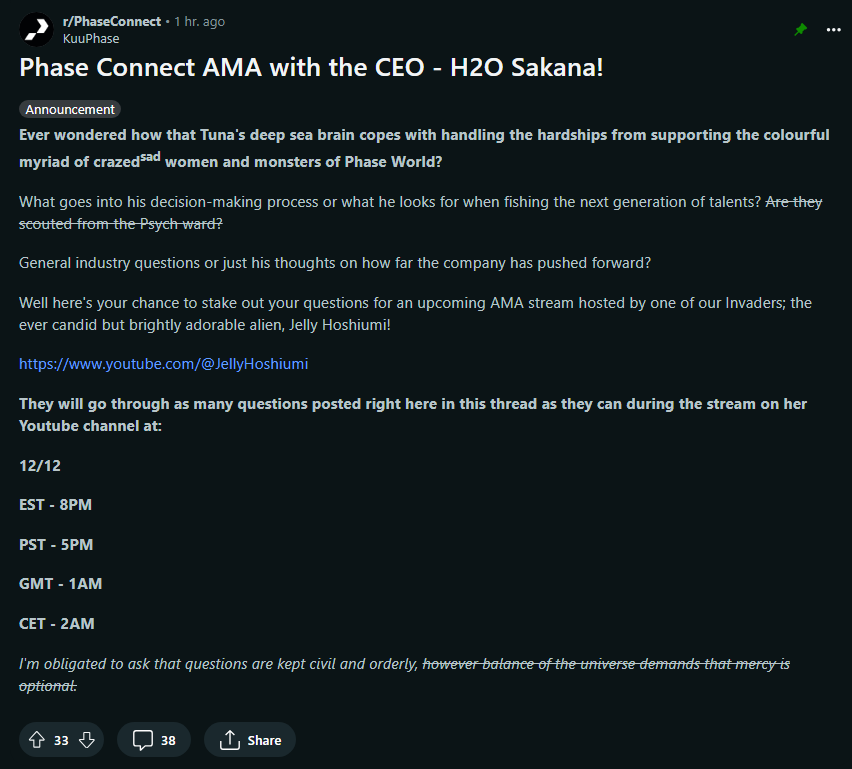Image resolution: width=852 pixels, height=769 pixels.
Task: Select the Announcement flair tag
Action: [70, 109]
